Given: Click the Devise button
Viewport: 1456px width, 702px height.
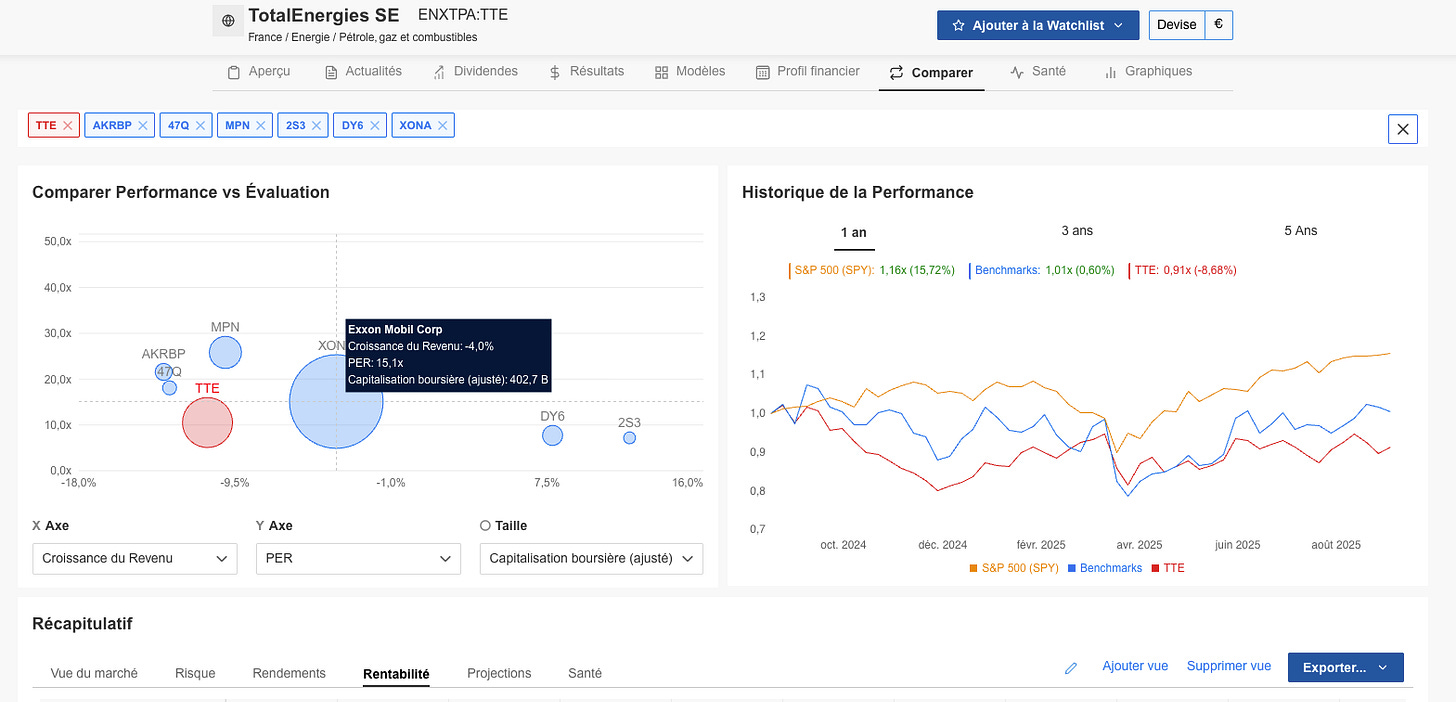Looking at the screenshot, I should 1176,25.
